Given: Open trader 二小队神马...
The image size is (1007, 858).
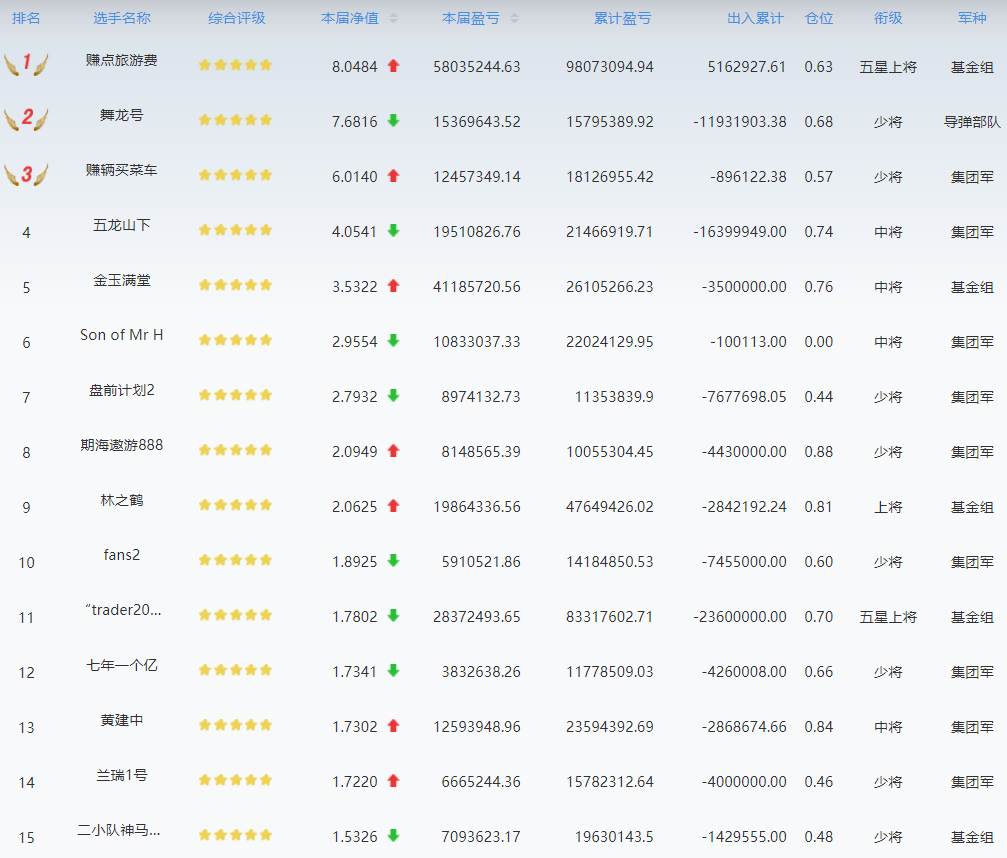Looking at the screenshot, I should (119, 830).
